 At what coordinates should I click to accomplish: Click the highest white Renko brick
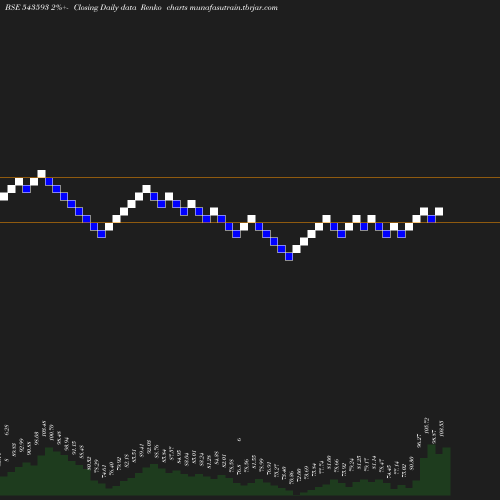(x=41, y=174)
